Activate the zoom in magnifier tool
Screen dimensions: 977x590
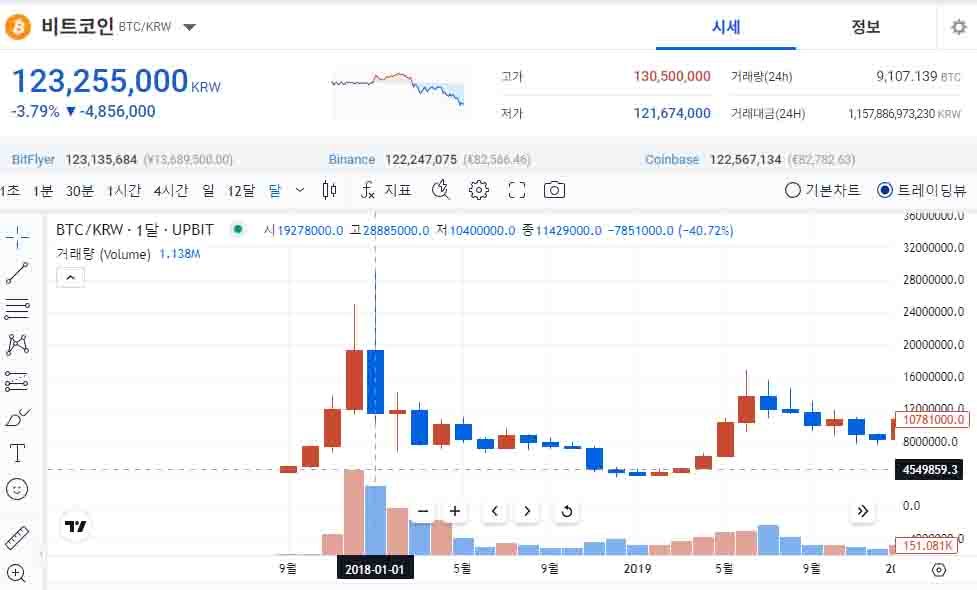click(x=17, y=573)
